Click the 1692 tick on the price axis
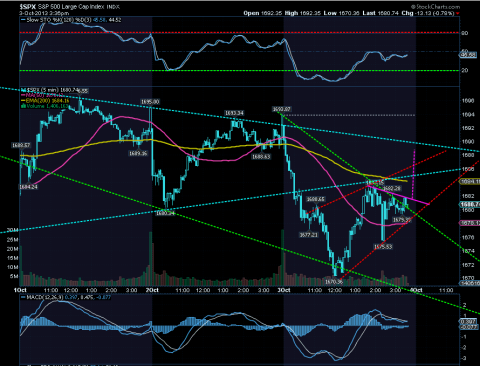 [468, 128]
